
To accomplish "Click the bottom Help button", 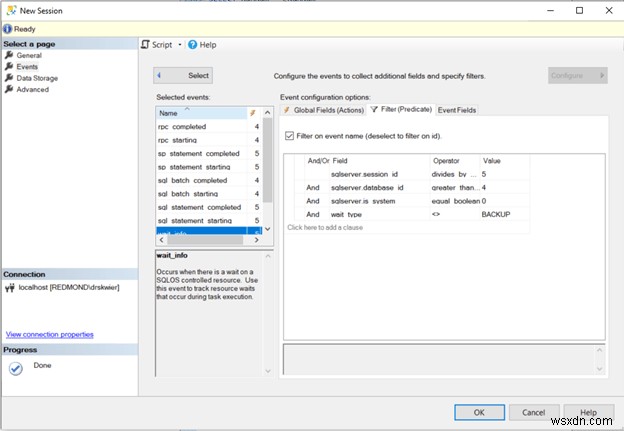I will click(x=588, y=413).
